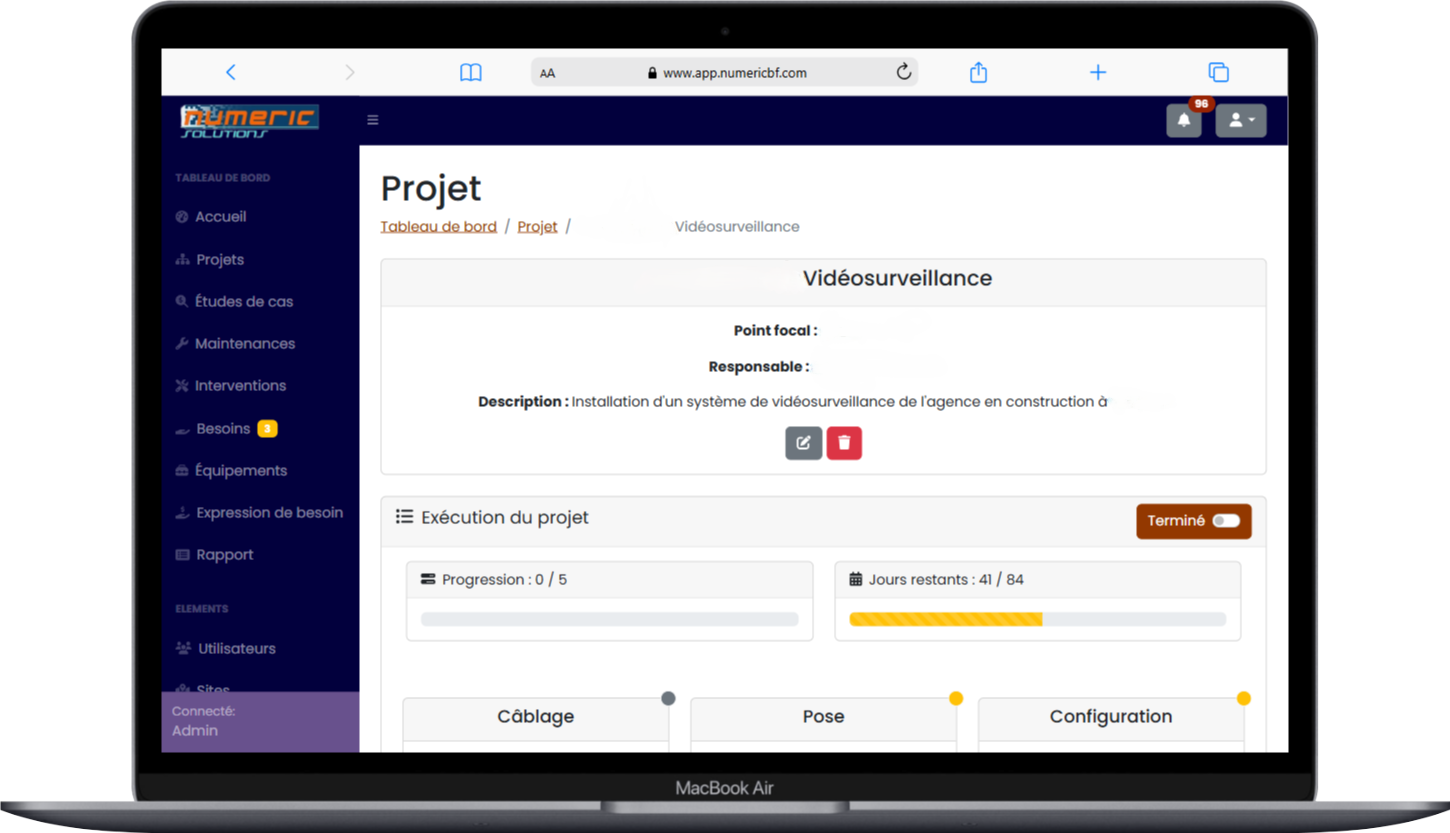Viewport: 1450px width, 833px height.
Task: Open the user account dropdown
Action: (1240, 121)
